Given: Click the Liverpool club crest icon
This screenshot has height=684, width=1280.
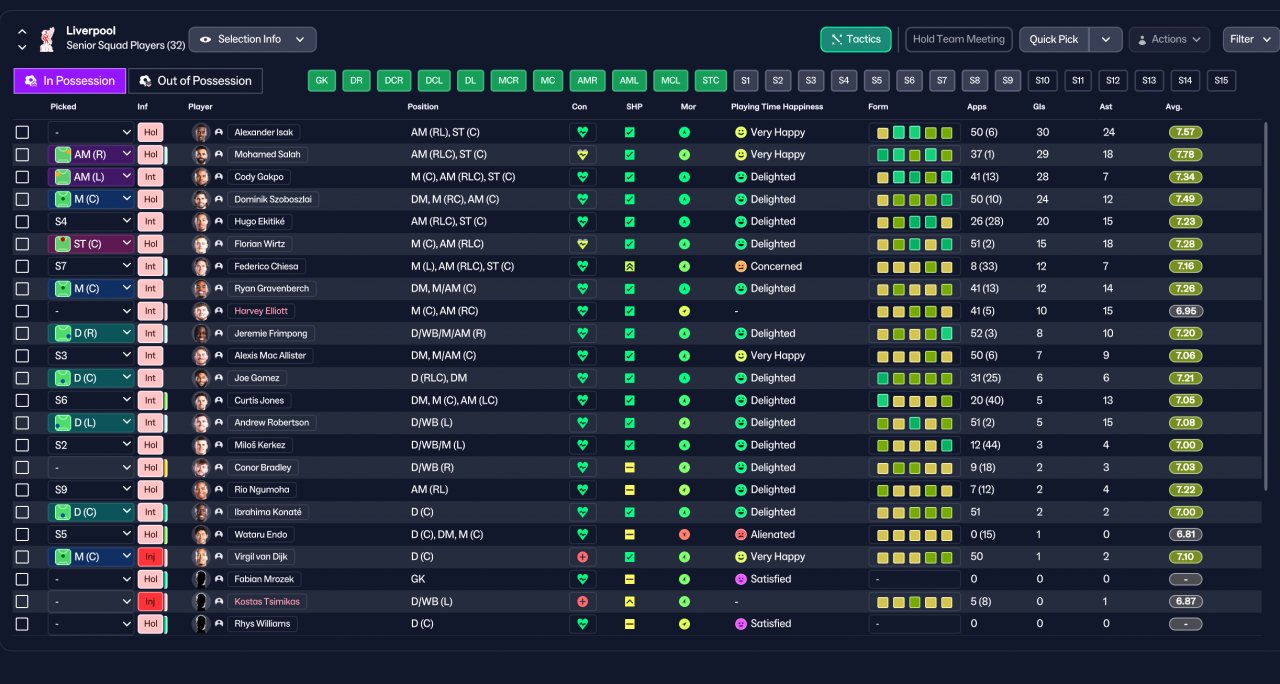Looking at the screenshot, I should (46, 39).
